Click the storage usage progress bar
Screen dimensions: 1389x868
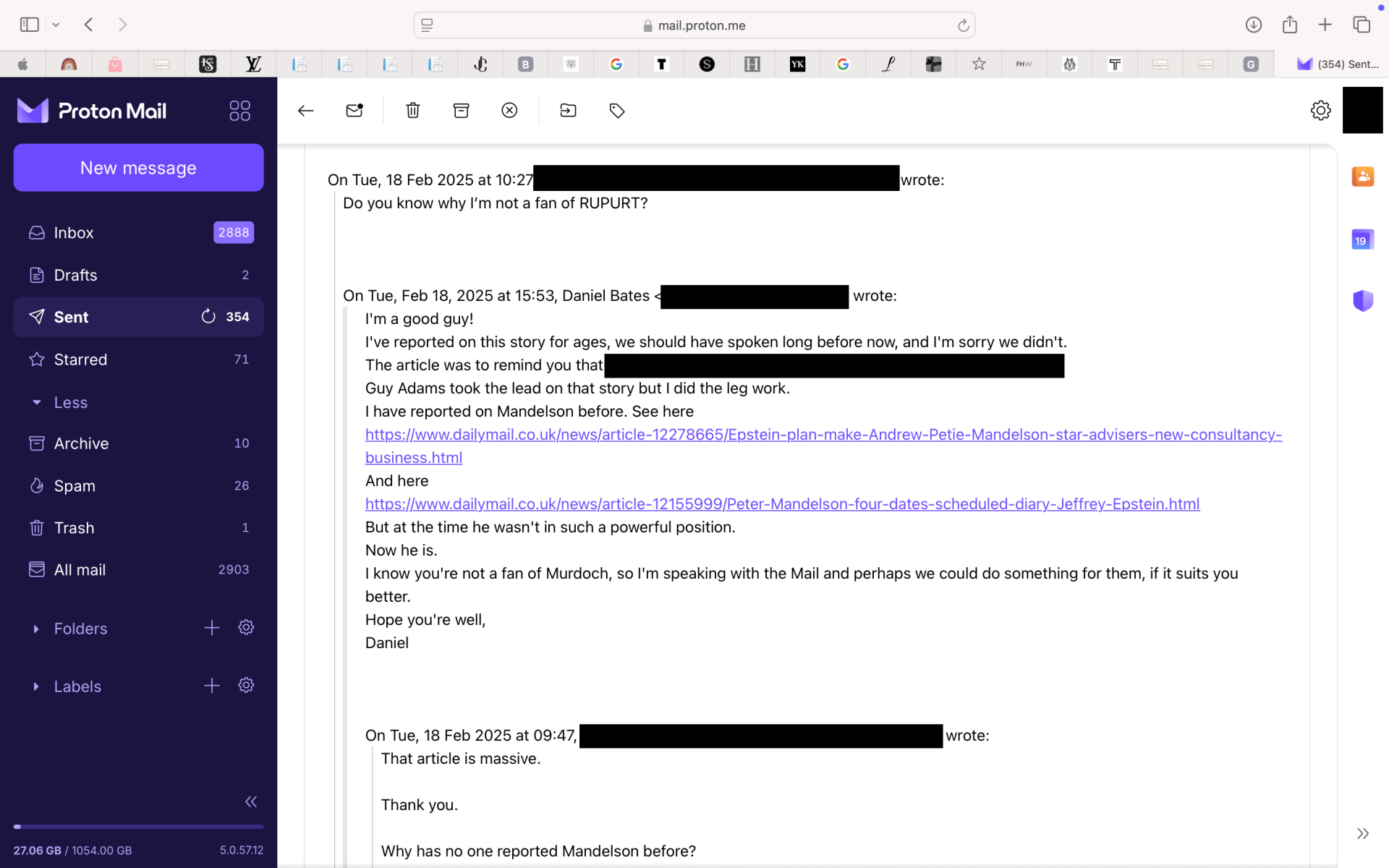[x=138, y=826]
